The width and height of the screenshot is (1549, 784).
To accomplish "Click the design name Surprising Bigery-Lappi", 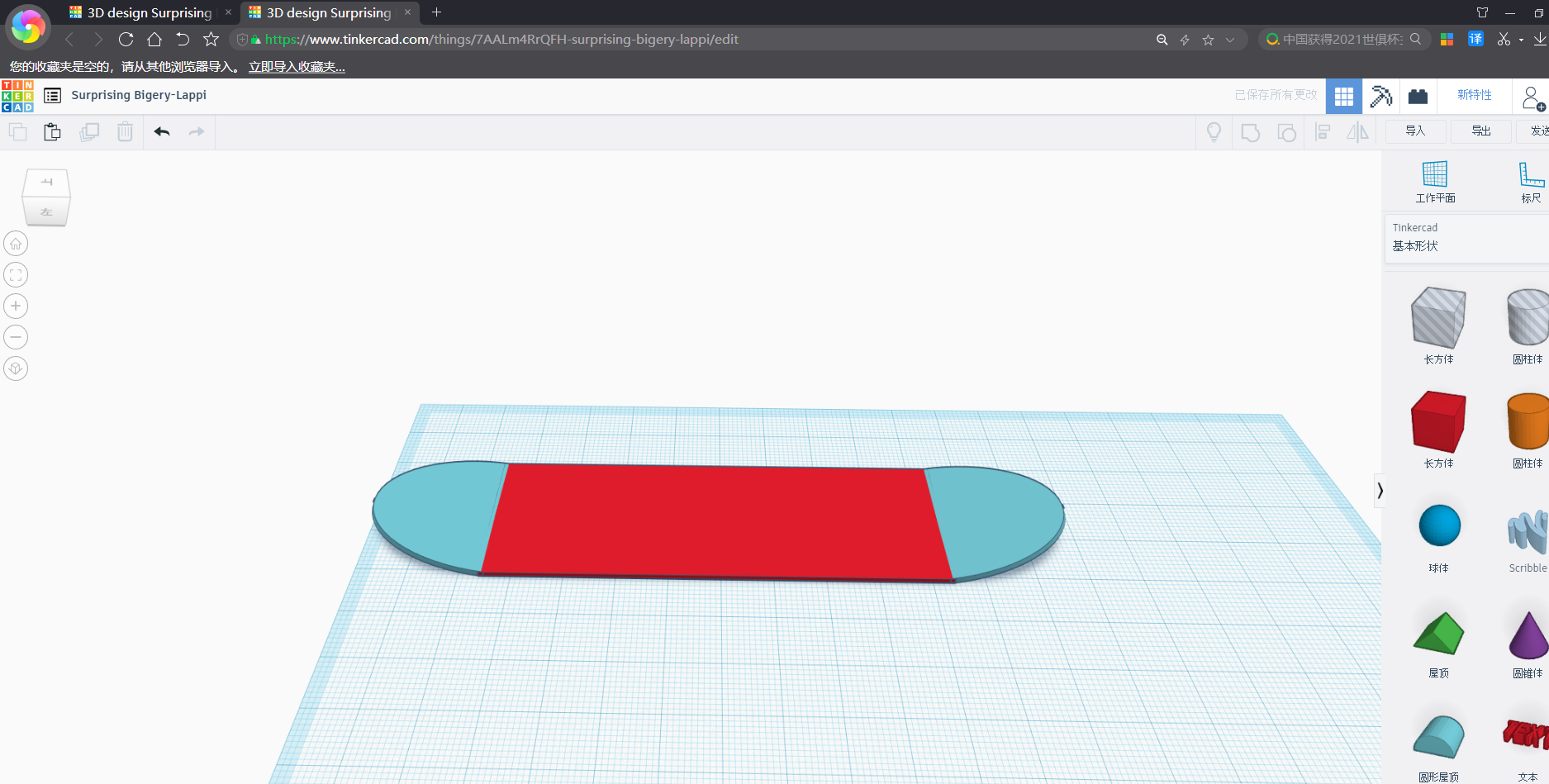I will 139,96.
